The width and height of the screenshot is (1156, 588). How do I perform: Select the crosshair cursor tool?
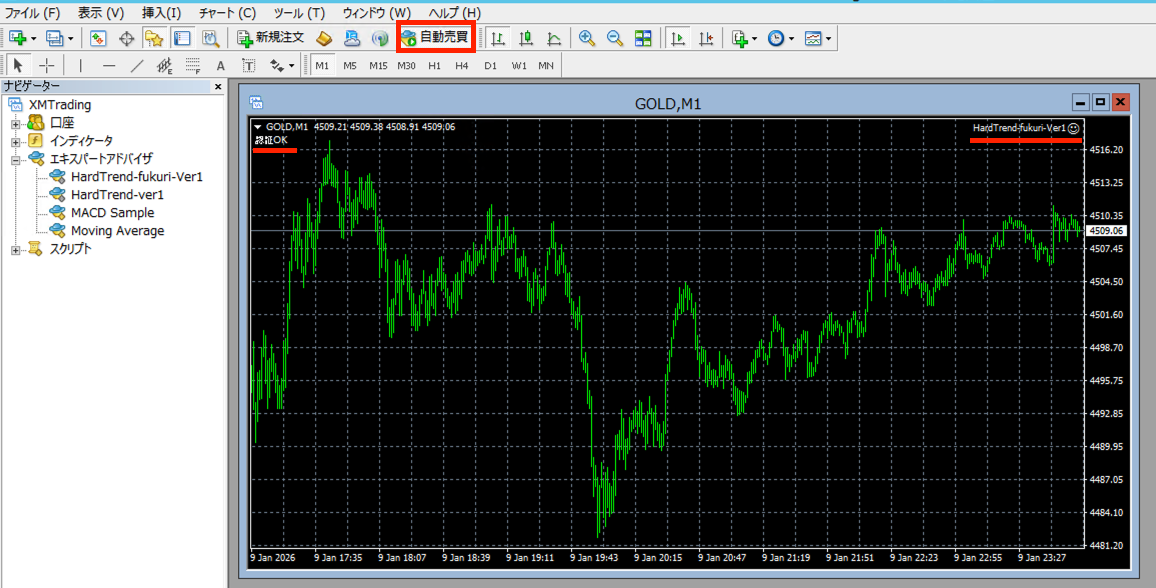click(x=46, y=65)
